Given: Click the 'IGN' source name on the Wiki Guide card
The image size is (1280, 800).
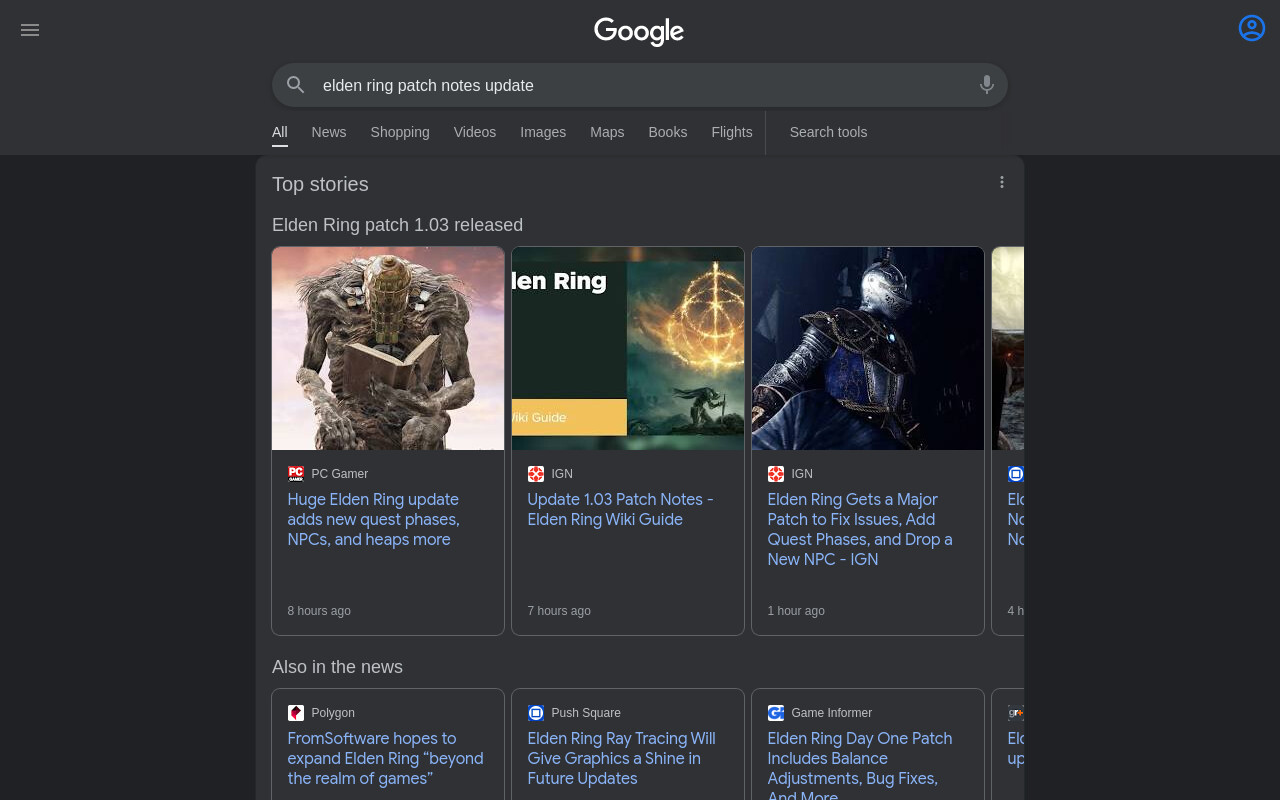Looking at the screenshot, I should click(562, 474).
